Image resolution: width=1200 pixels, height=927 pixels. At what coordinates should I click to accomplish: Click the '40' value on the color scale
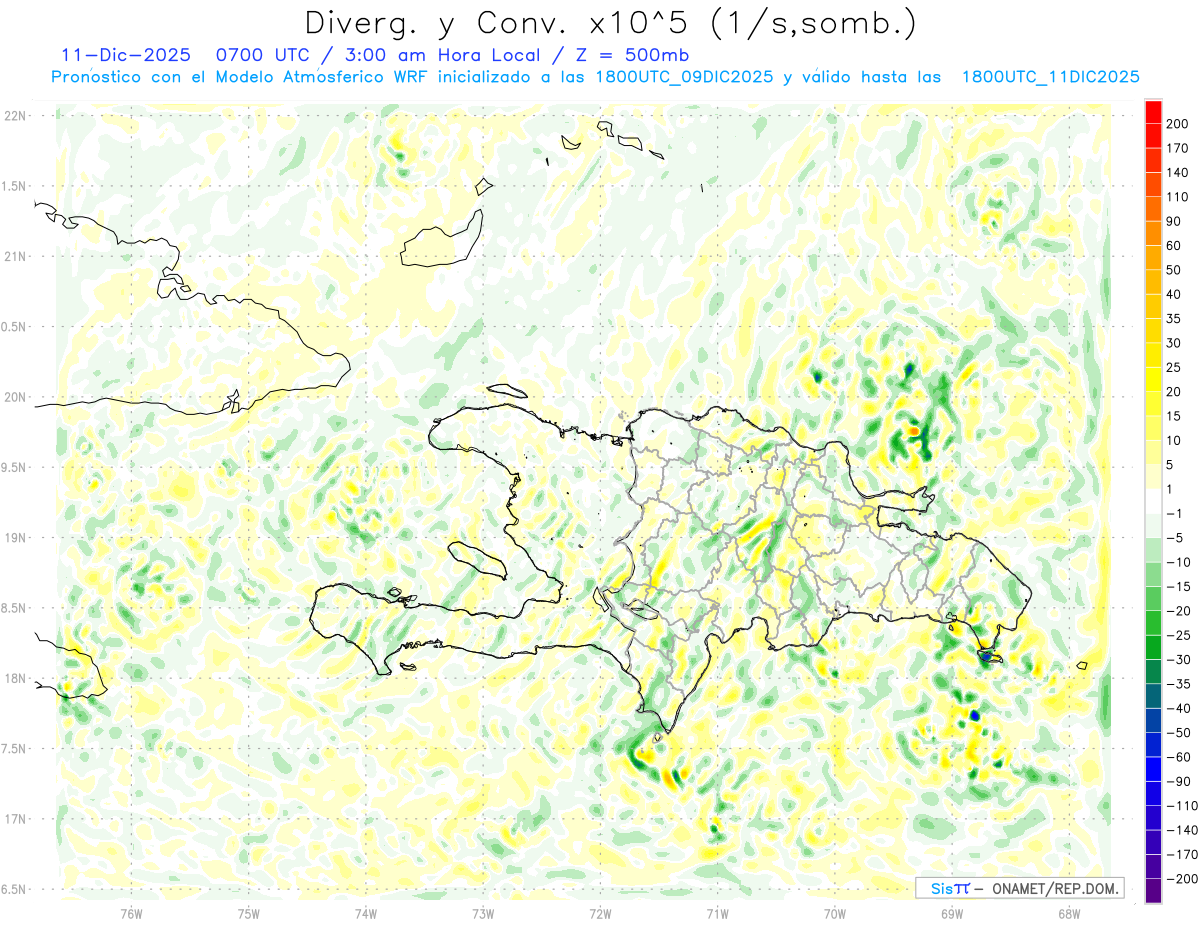coord(1175,294)
